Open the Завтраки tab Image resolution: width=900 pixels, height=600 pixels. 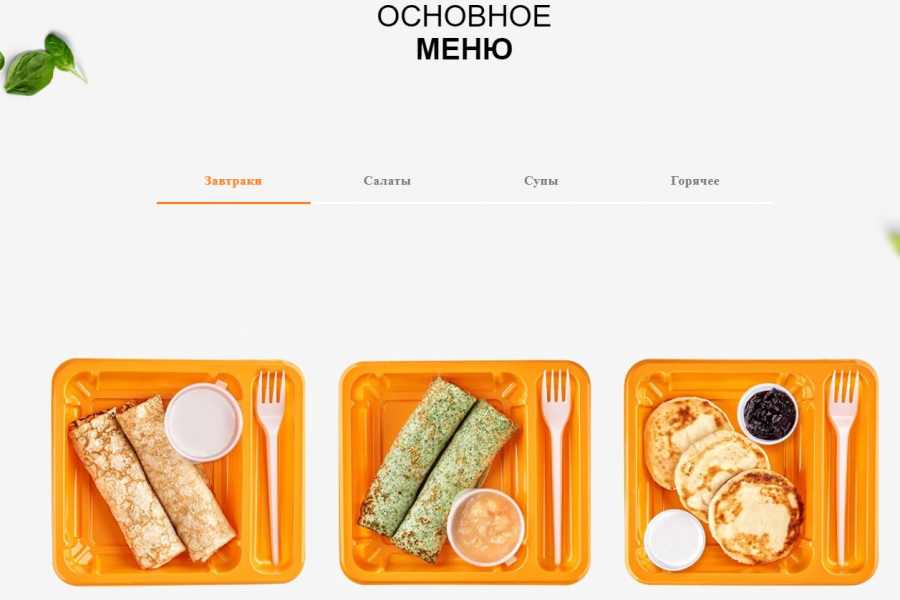tap(233, 181)
